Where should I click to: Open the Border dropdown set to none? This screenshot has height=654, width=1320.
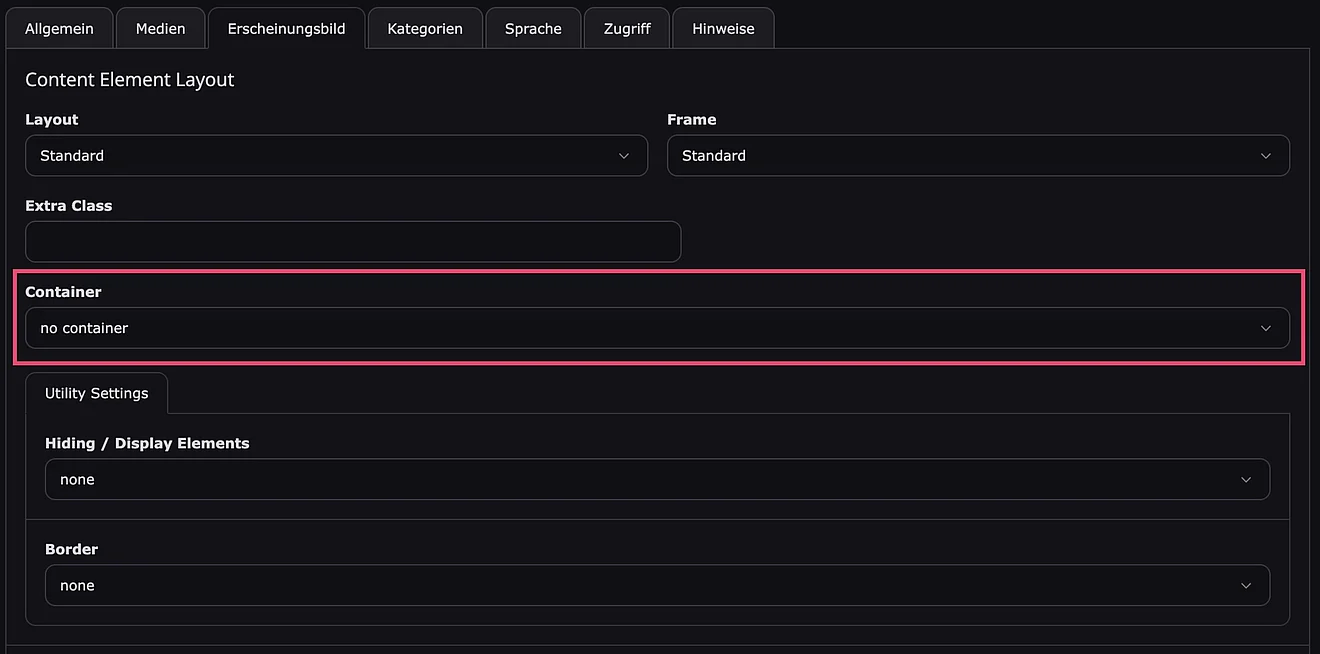(657, 586)
